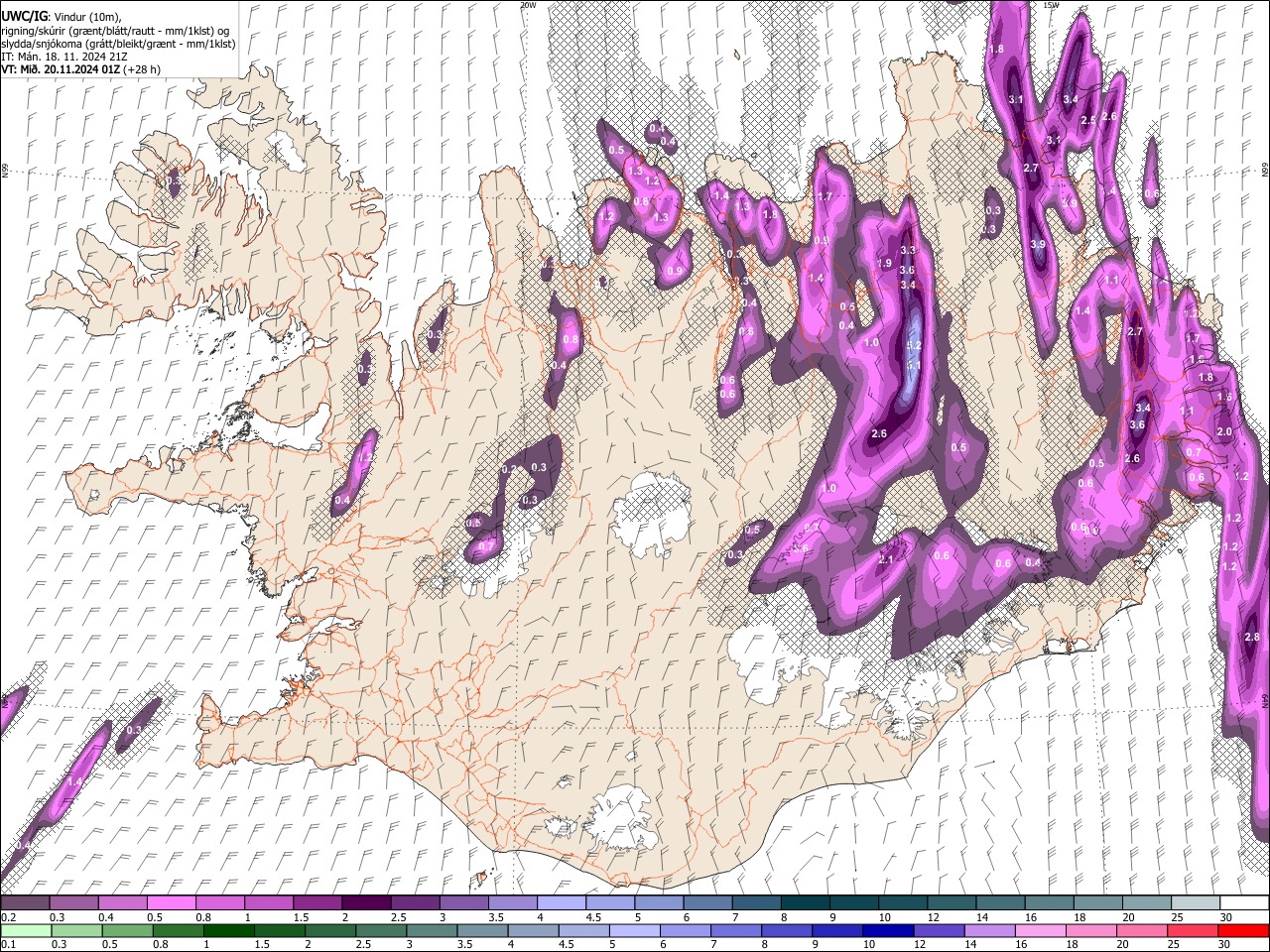Click the 'VT: Mið. 20.11.2024 01Z' valid time
The image size is (1270, 952).
[x=61, y=69]
